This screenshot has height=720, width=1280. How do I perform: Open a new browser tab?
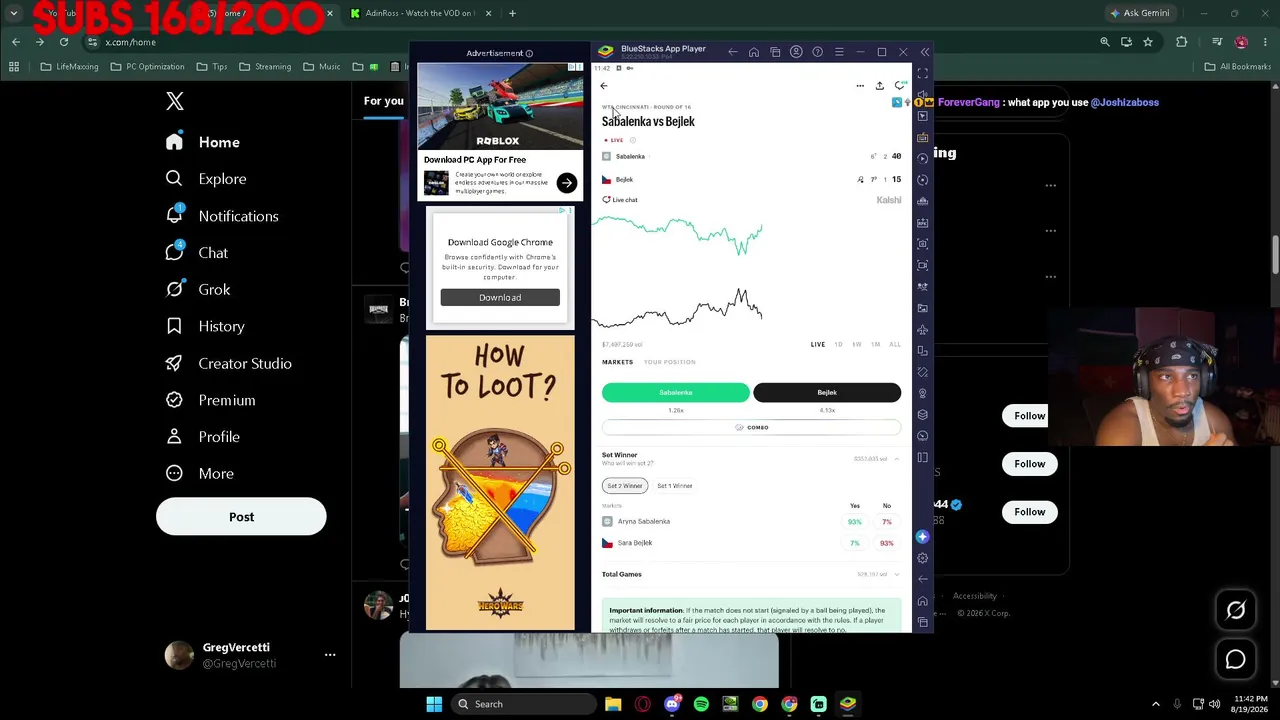click(512, 13)
